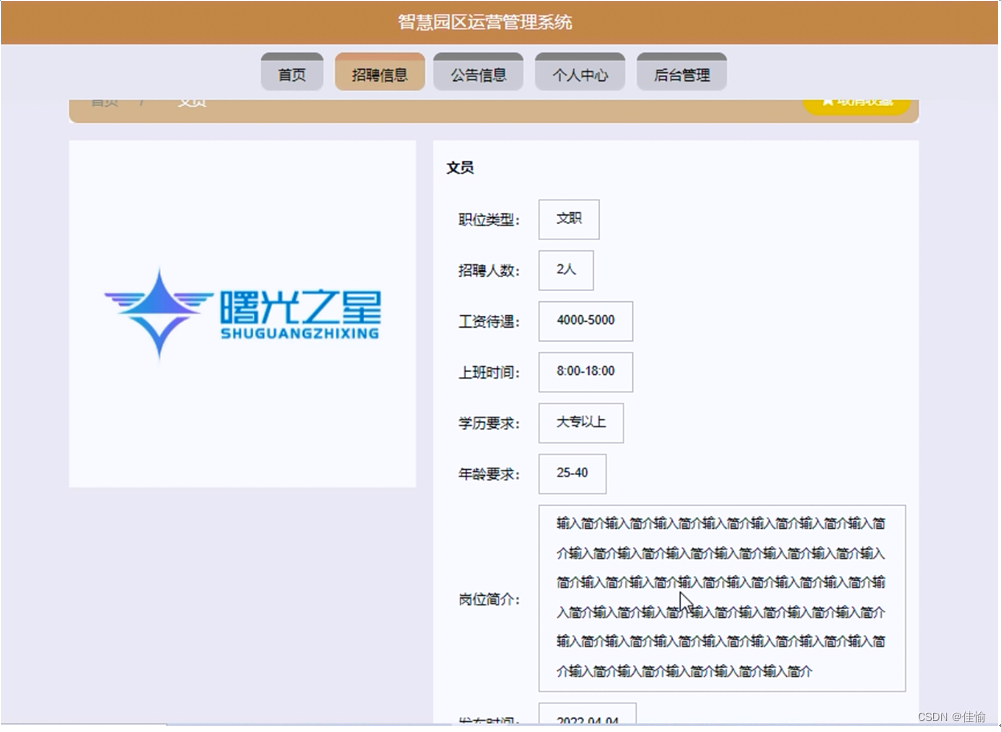Click the publish date field at bottom
The height and width of the screenshot is (732, 1001).
587,715
